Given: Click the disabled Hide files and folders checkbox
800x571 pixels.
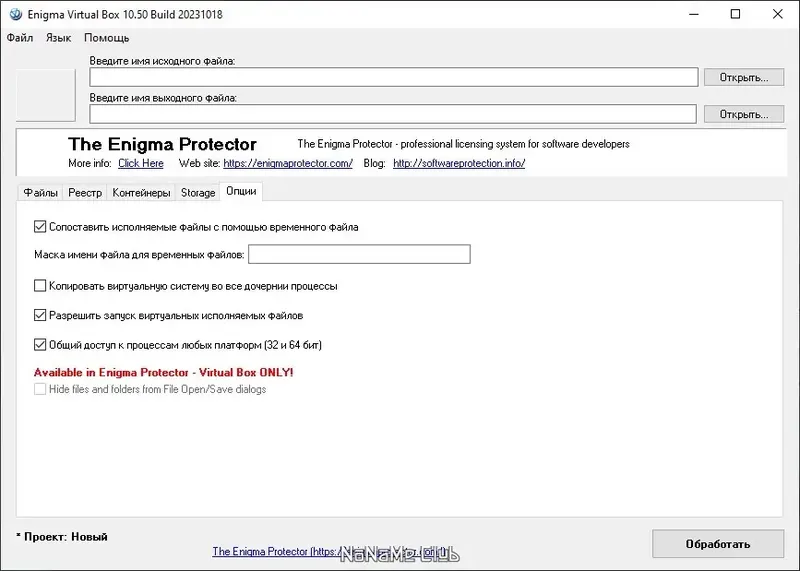Looking at the screenshot, I should pyautogui.click(x=40, y=389).
